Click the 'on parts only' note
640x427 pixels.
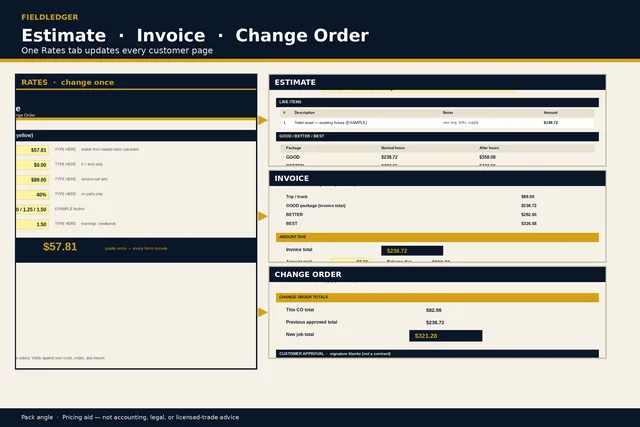(x=92, y=194)
